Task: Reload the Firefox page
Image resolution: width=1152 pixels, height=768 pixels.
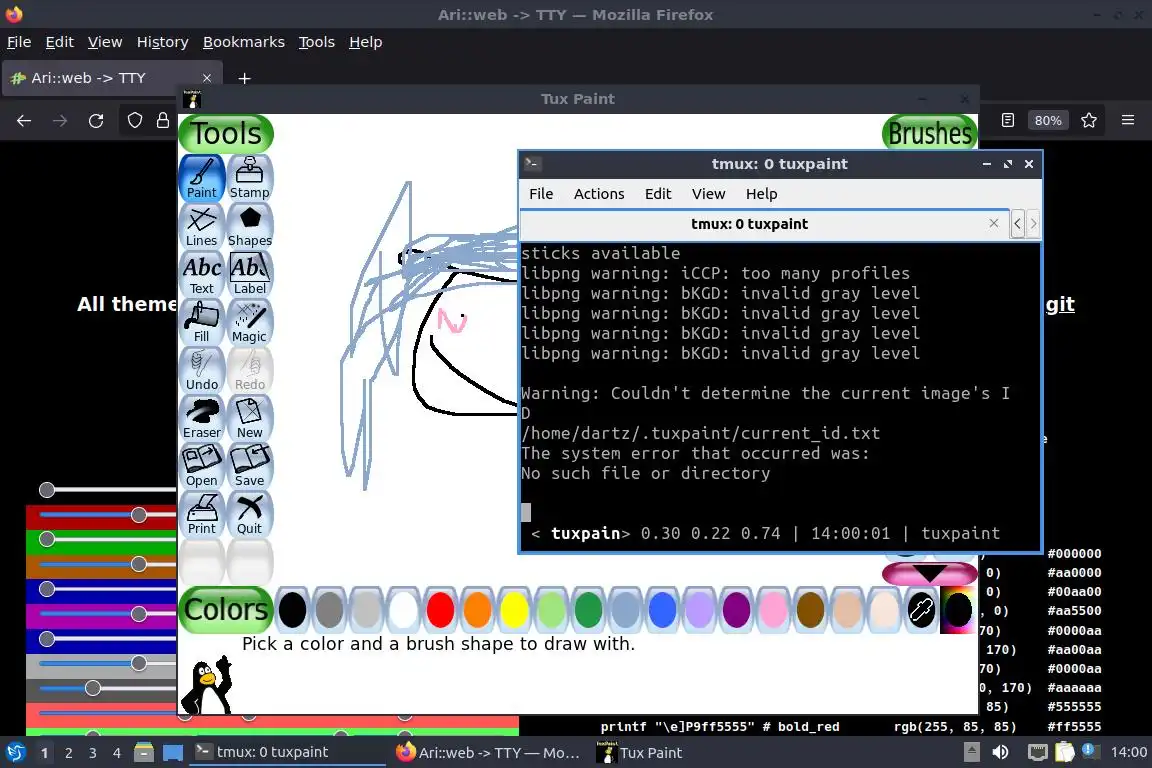Action: 96,121
